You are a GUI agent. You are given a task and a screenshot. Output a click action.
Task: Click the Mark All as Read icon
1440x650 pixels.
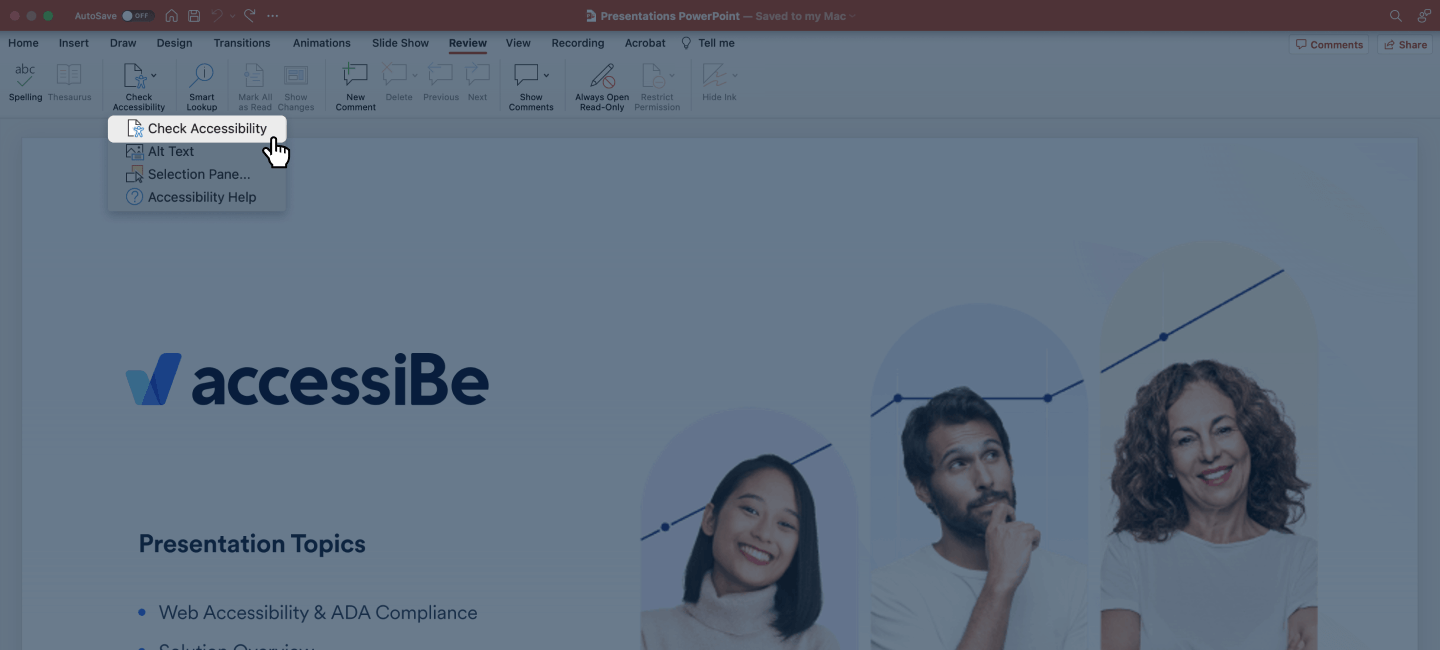254,77
